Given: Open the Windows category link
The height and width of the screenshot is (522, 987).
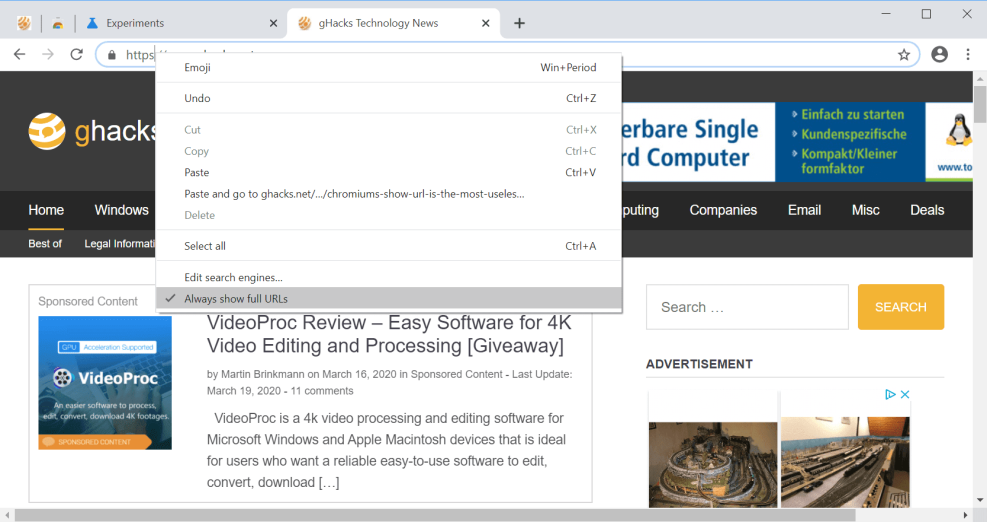Looking at the screenshot, I should tap(121, 210).
